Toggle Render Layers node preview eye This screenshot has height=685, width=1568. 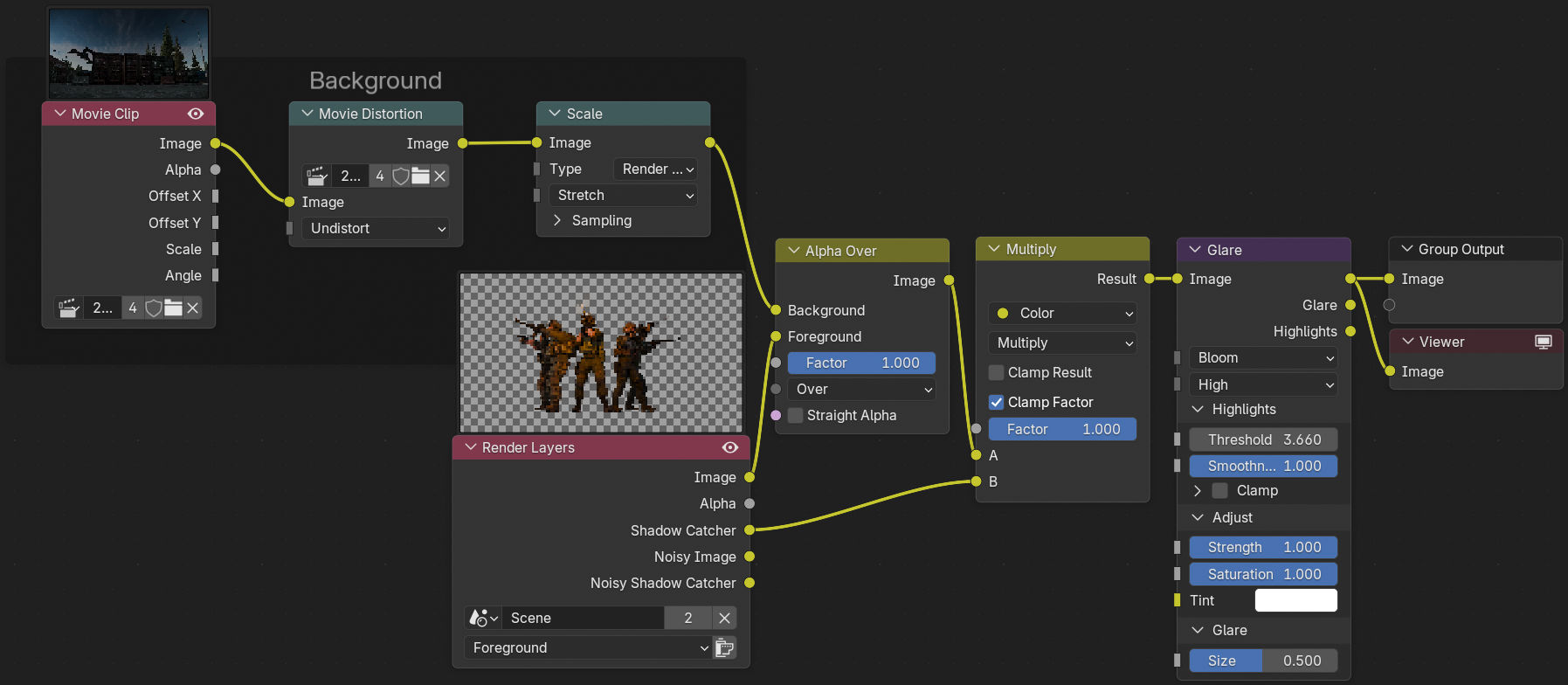[x=730, y=447]
